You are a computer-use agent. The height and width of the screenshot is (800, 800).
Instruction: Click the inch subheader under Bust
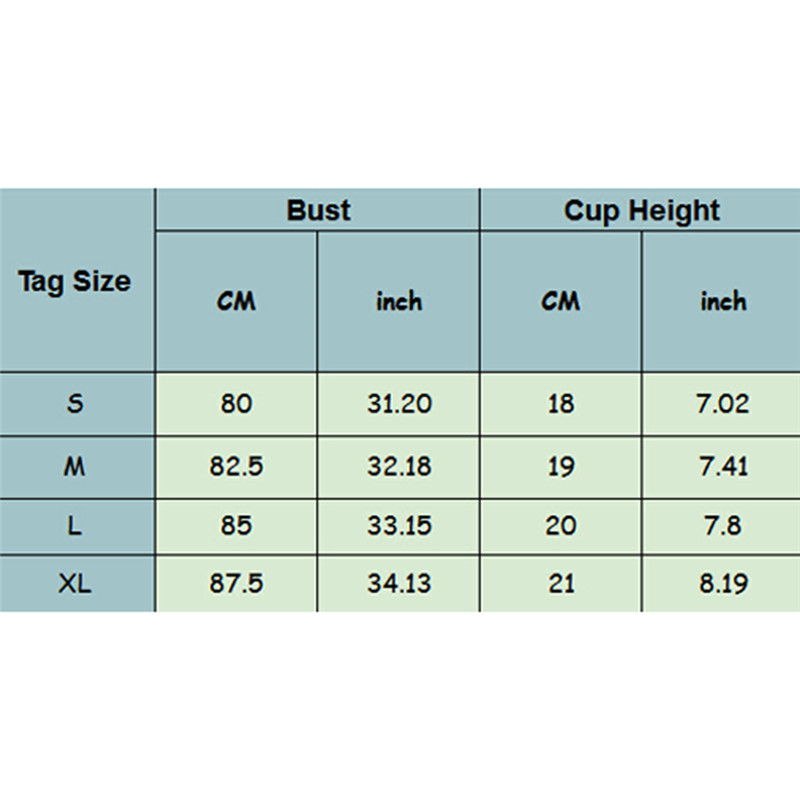(x=399, y=301)
